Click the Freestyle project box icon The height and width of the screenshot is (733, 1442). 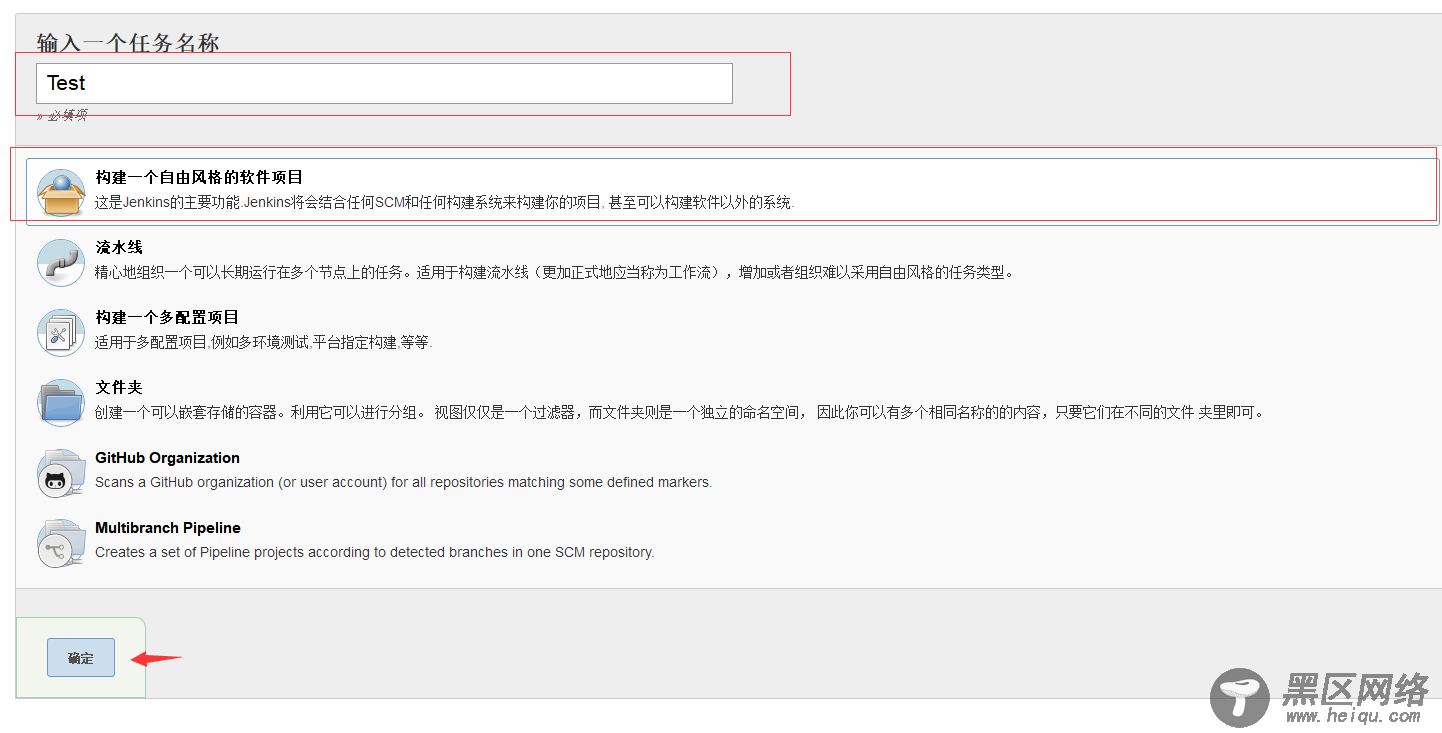coord(61,192)
